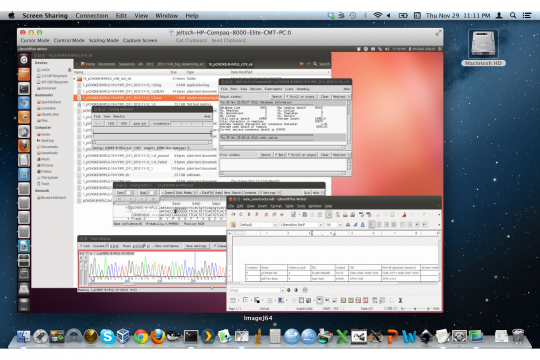Toggle Scroll on output in GAP Output window
This screenshot has height=360, width=540.
point(300,97)
